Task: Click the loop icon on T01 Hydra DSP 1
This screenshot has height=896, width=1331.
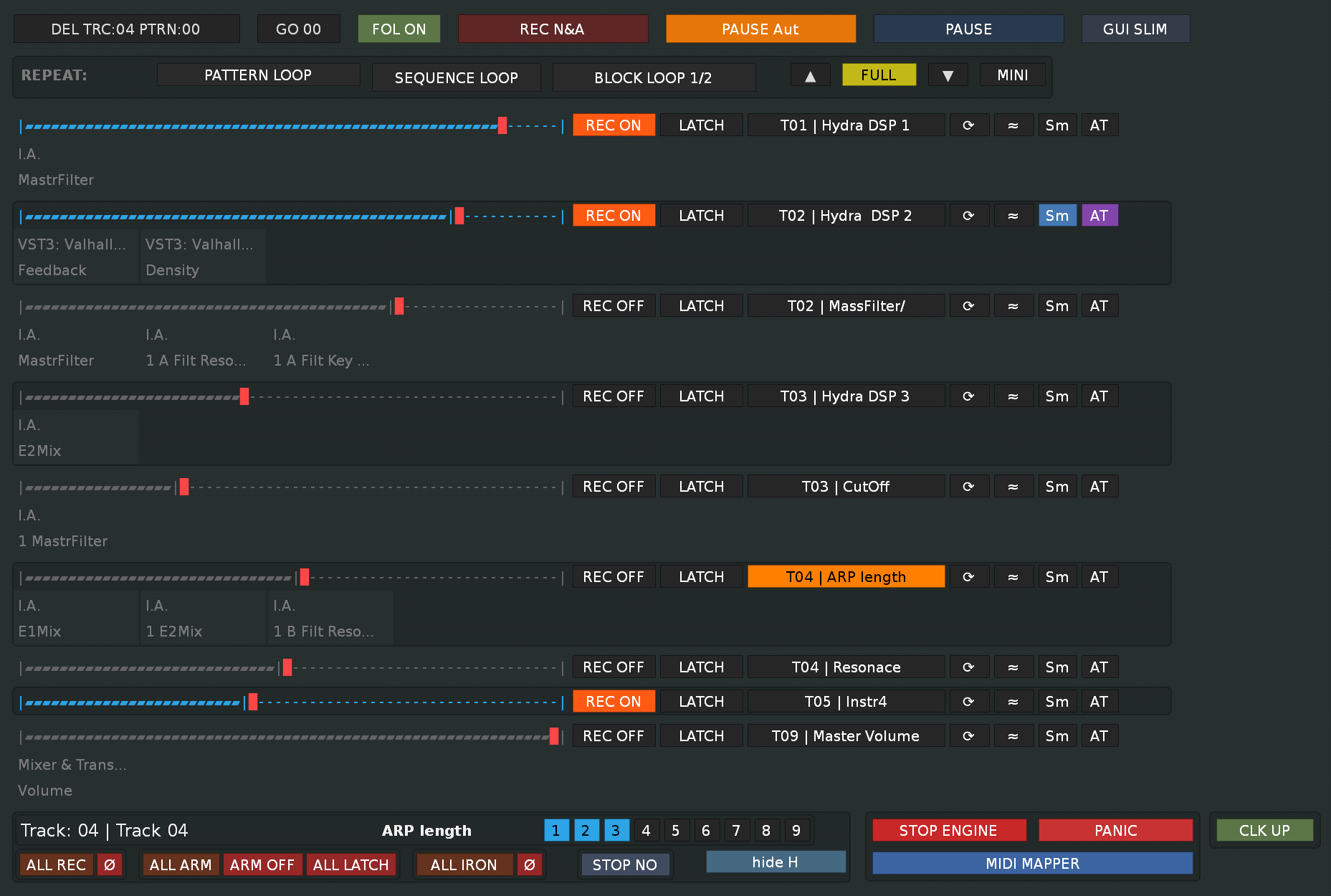Action: pyautogui.click(x=968, y=125)
